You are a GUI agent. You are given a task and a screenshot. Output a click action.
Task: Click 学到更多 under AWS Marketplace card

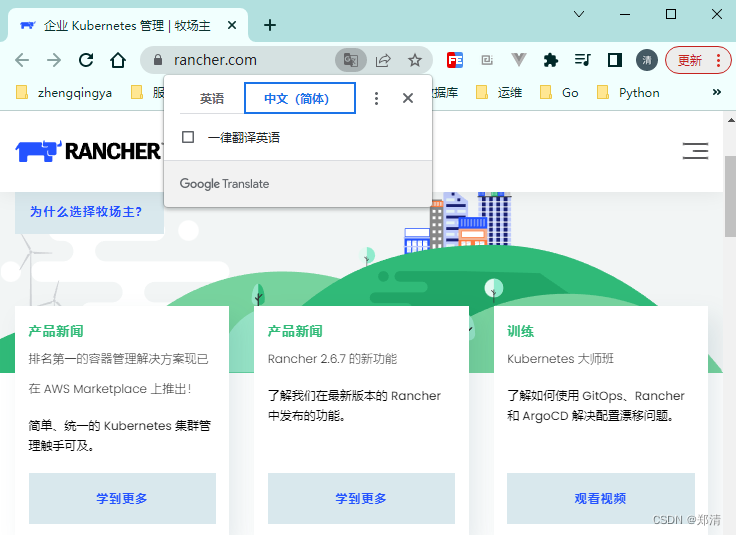[122, 498]
